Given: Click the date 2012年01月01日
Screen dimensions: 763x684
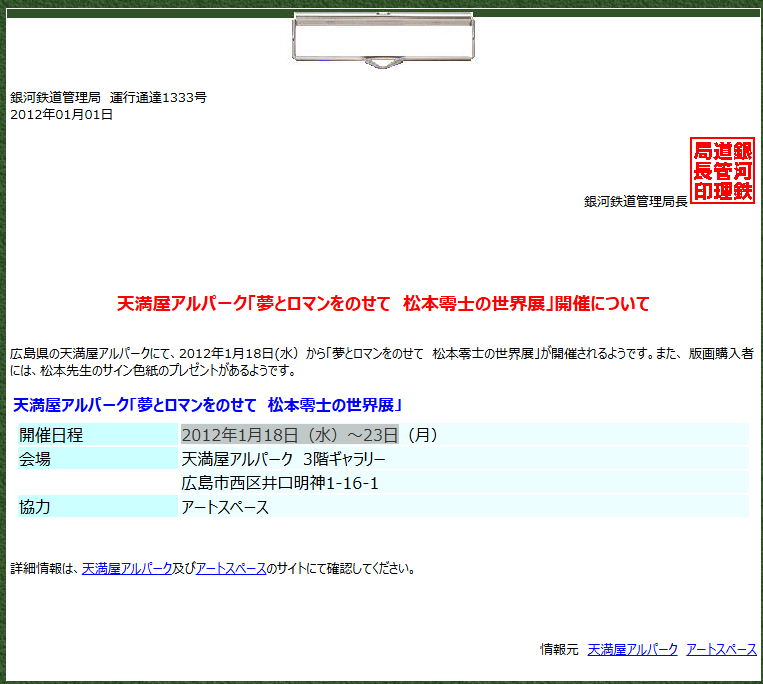Looking at the screenshot, I should tap(61, 114).
